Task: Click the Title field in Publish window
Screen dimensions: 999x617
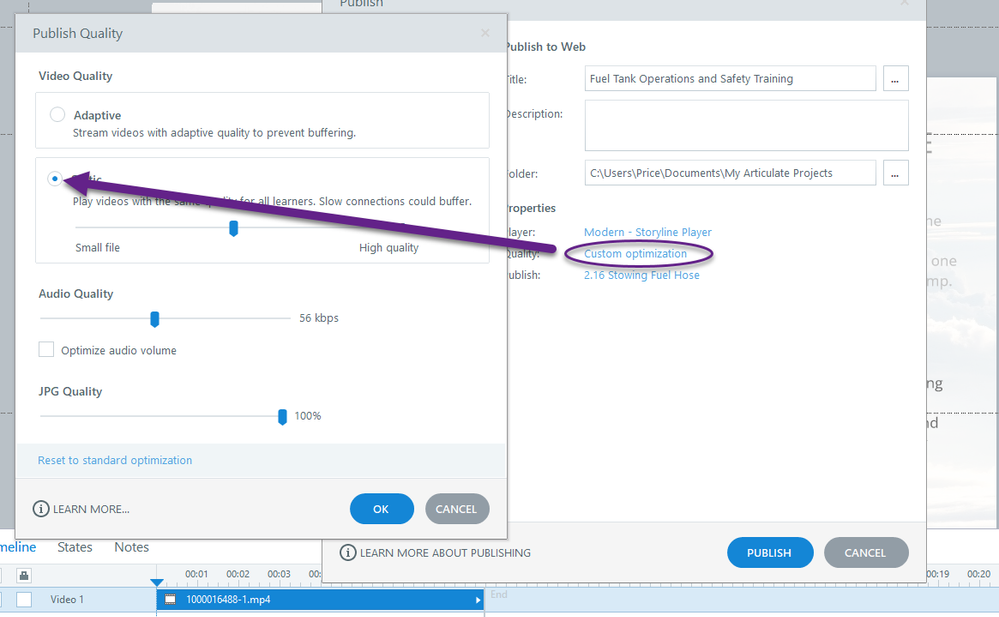Action: [x=730, y=78]
